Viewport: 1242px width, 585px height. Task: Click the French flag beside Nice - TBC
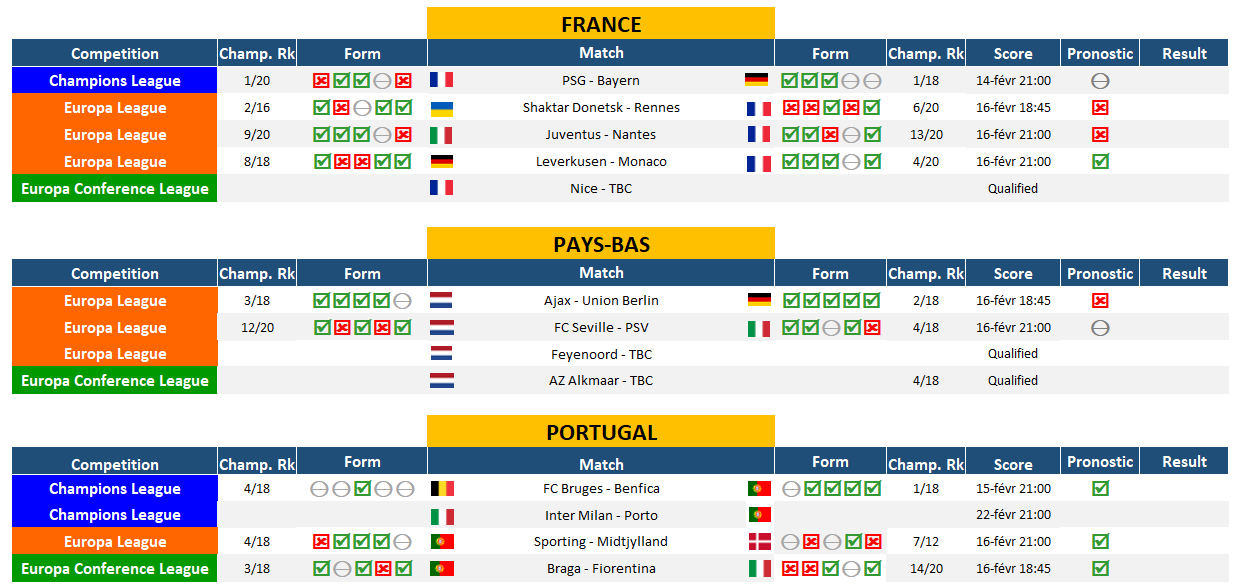point(441,188)
